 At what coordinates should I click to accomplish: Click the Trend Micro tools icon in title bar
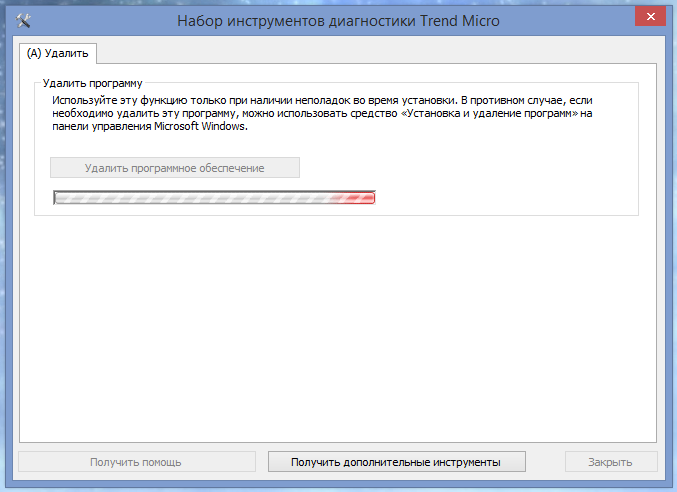[23, 20]
